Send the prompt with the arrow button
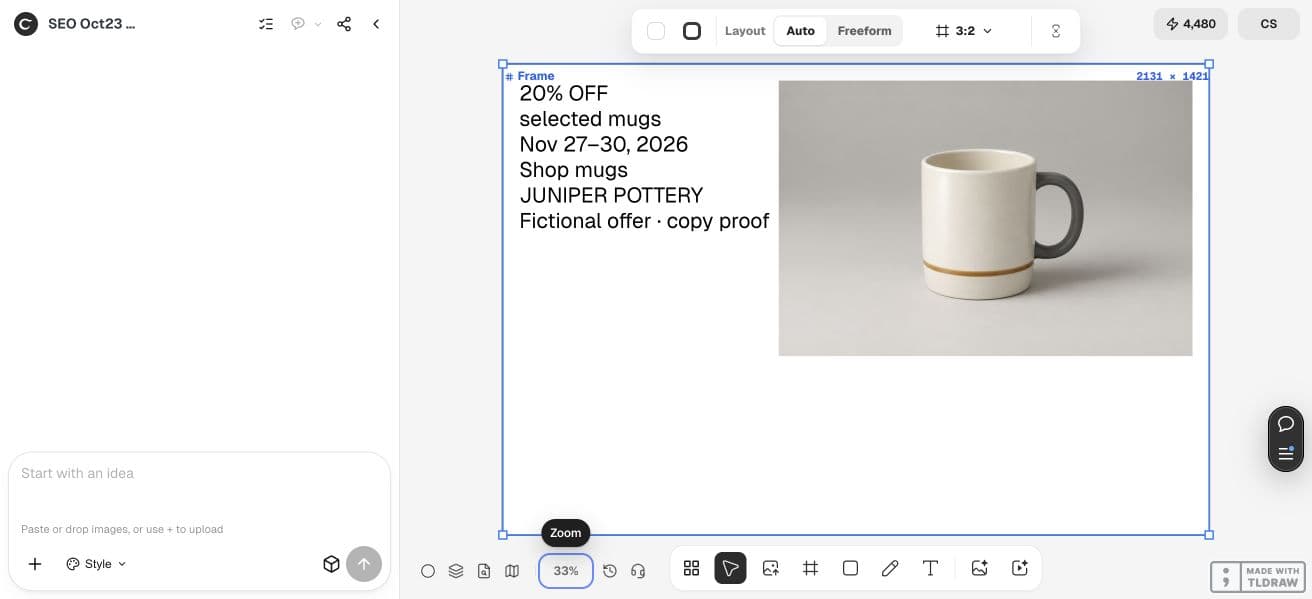This screenshot has height=599, width=1312. (364, 564)
